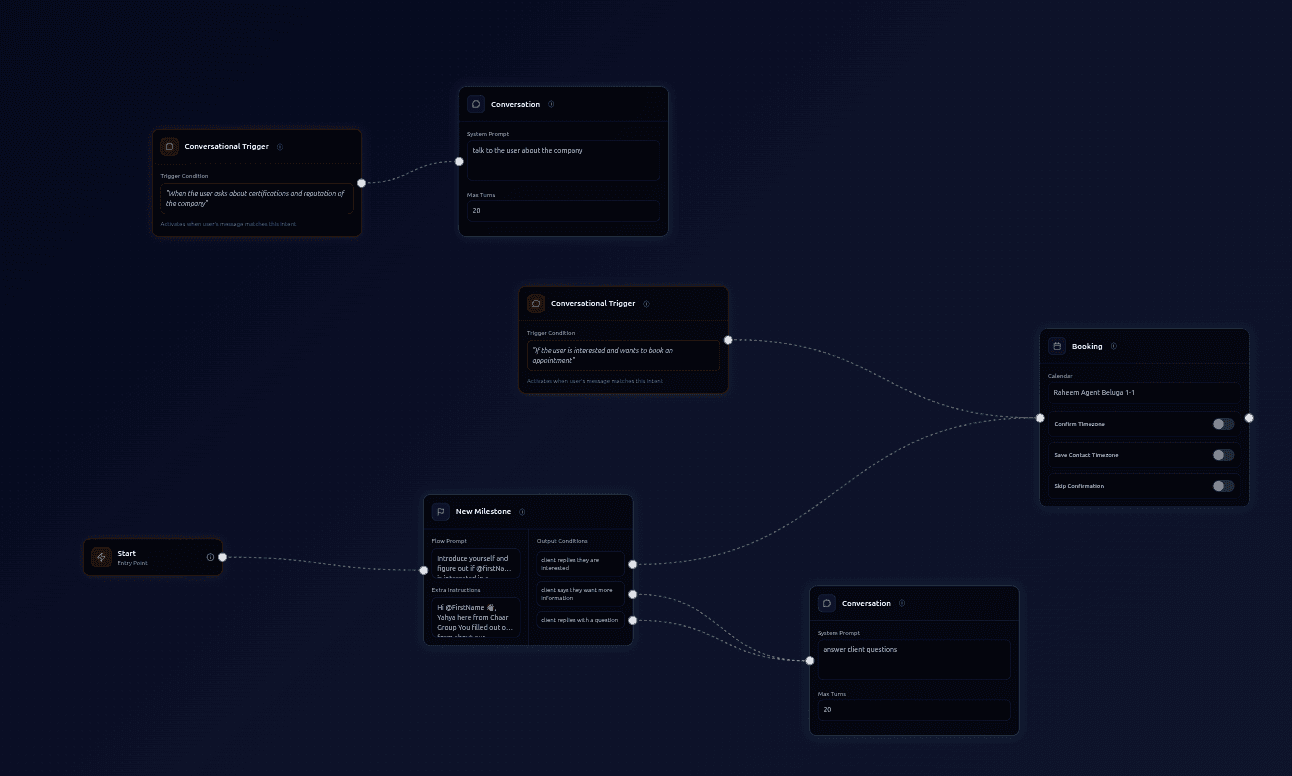Click info icon beside New Milestone title

[x=522, y=512]
